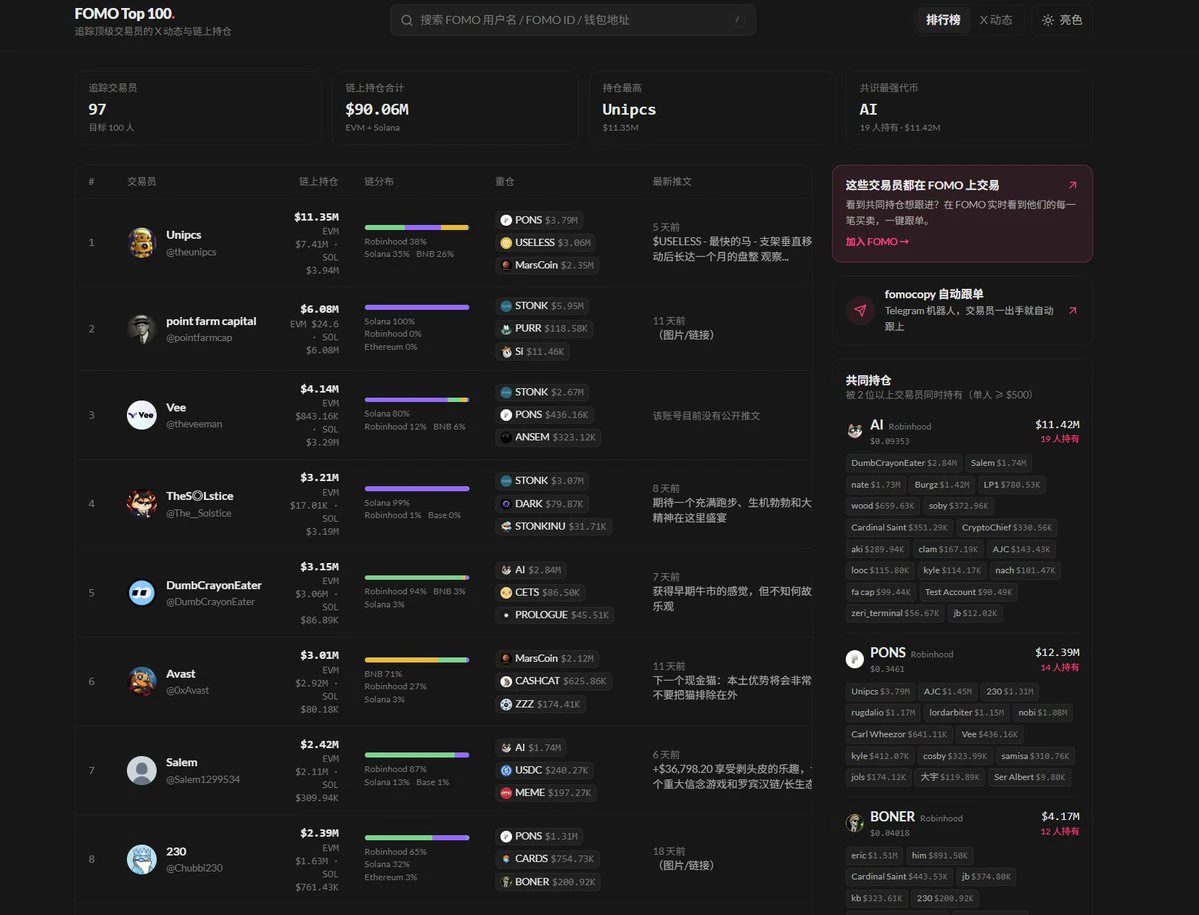Click the sun icon for light mode

(x=1048, y=21)
